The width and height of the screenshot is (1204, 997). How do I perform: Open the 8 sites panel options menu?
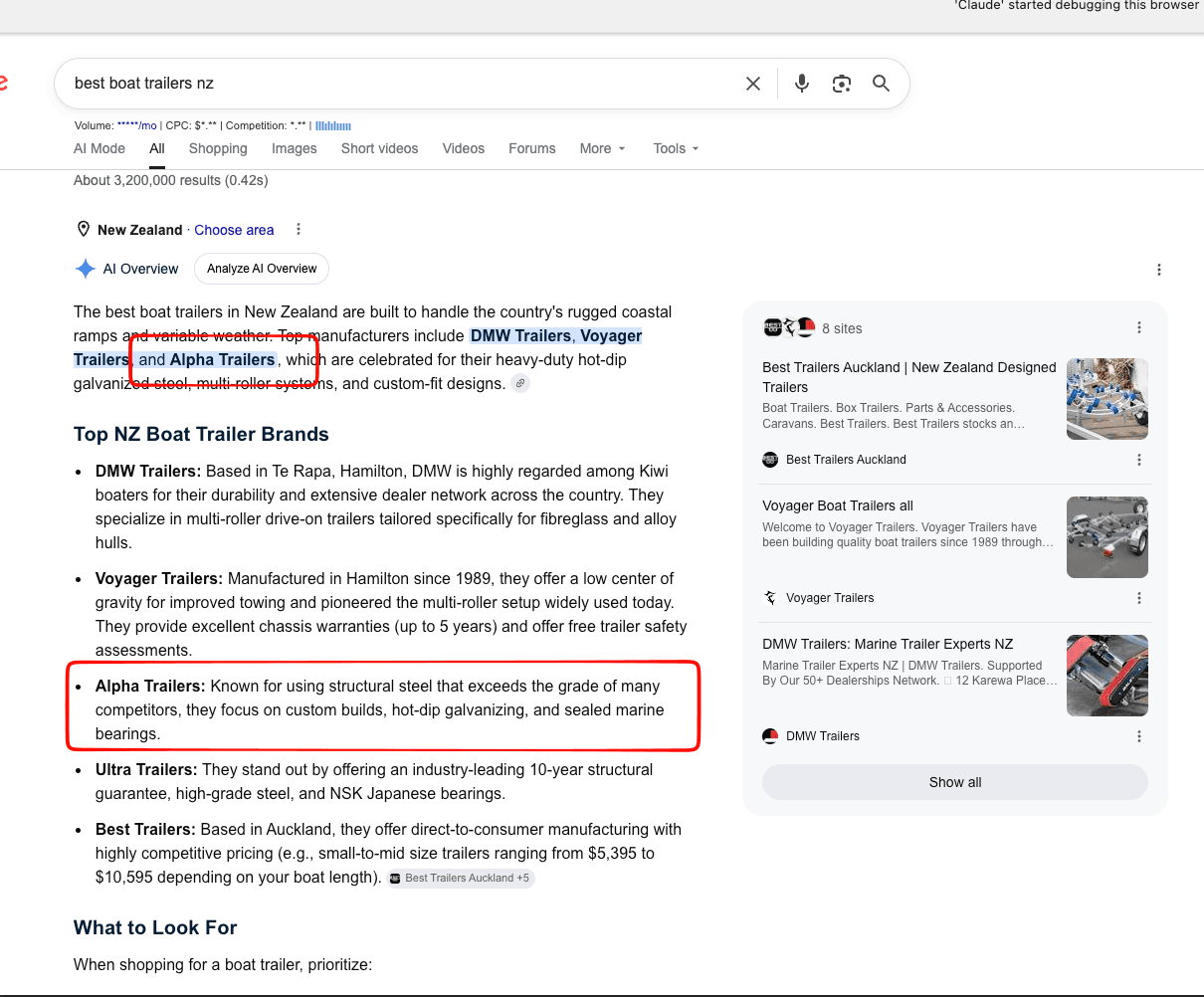pos(1139,327)
